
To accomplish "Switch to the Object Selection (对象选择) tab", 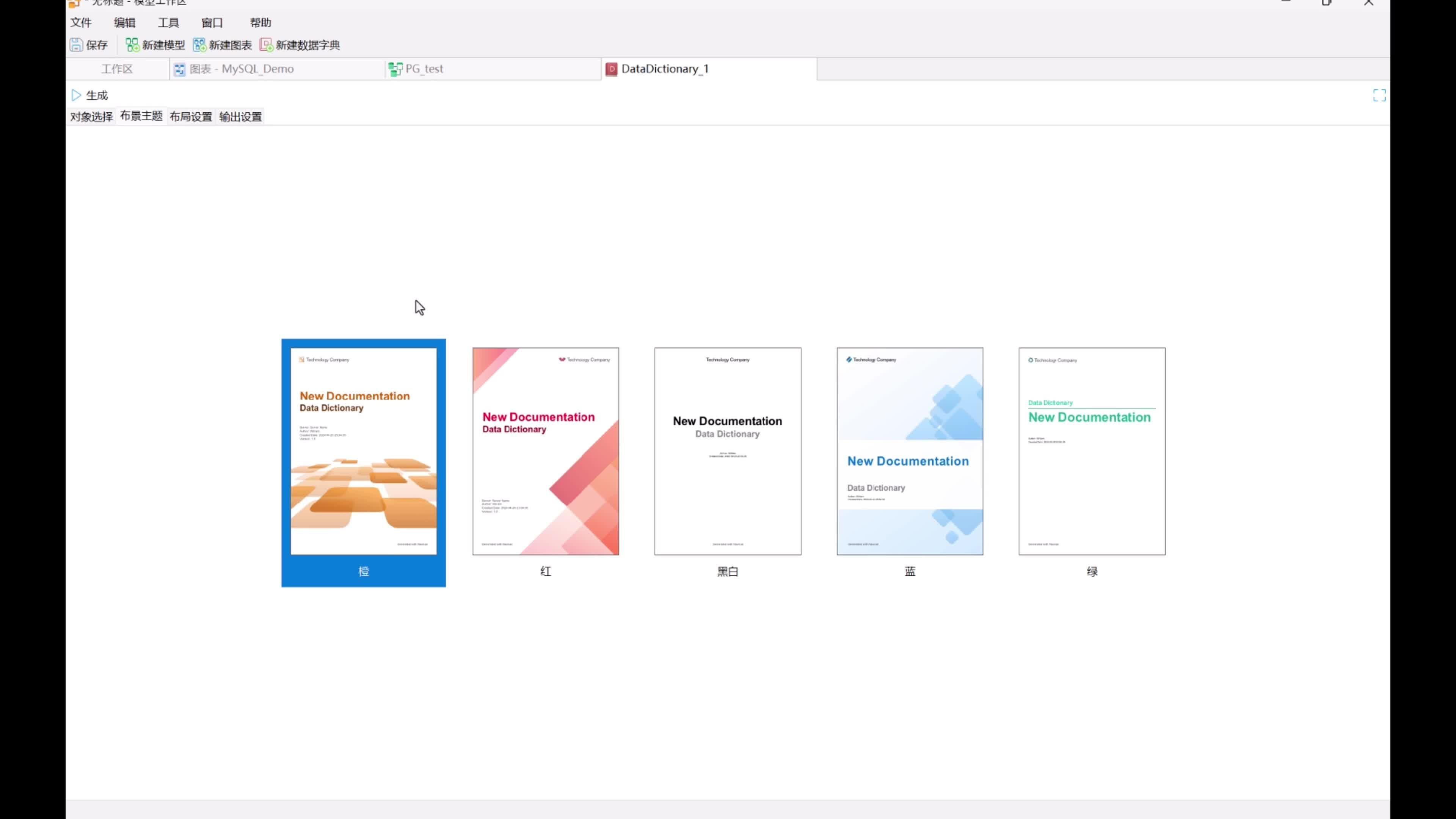I will point(91,116).
